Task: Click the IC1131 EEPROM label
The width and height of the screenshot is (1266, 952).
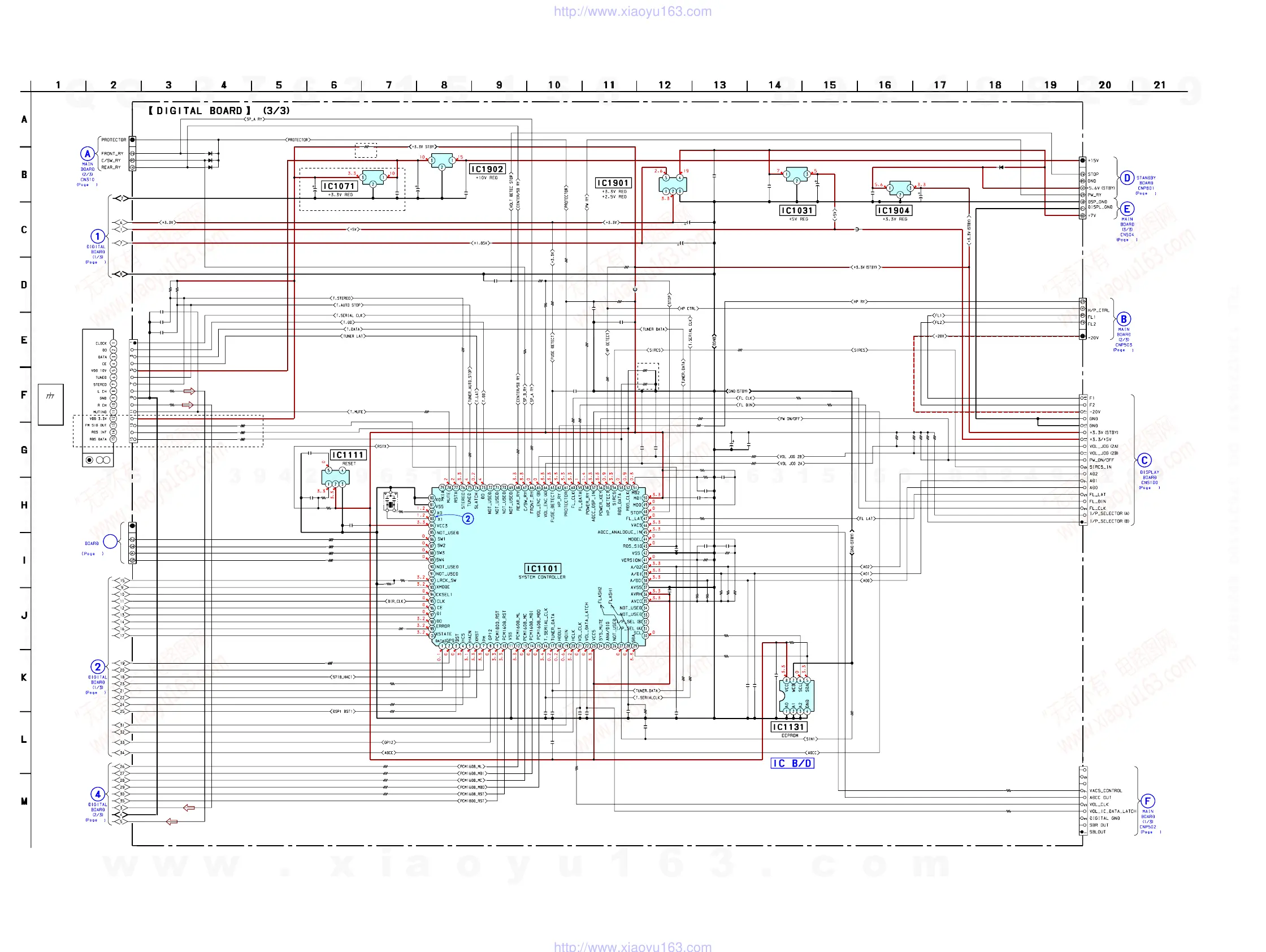Action: (x=788, y=727)
